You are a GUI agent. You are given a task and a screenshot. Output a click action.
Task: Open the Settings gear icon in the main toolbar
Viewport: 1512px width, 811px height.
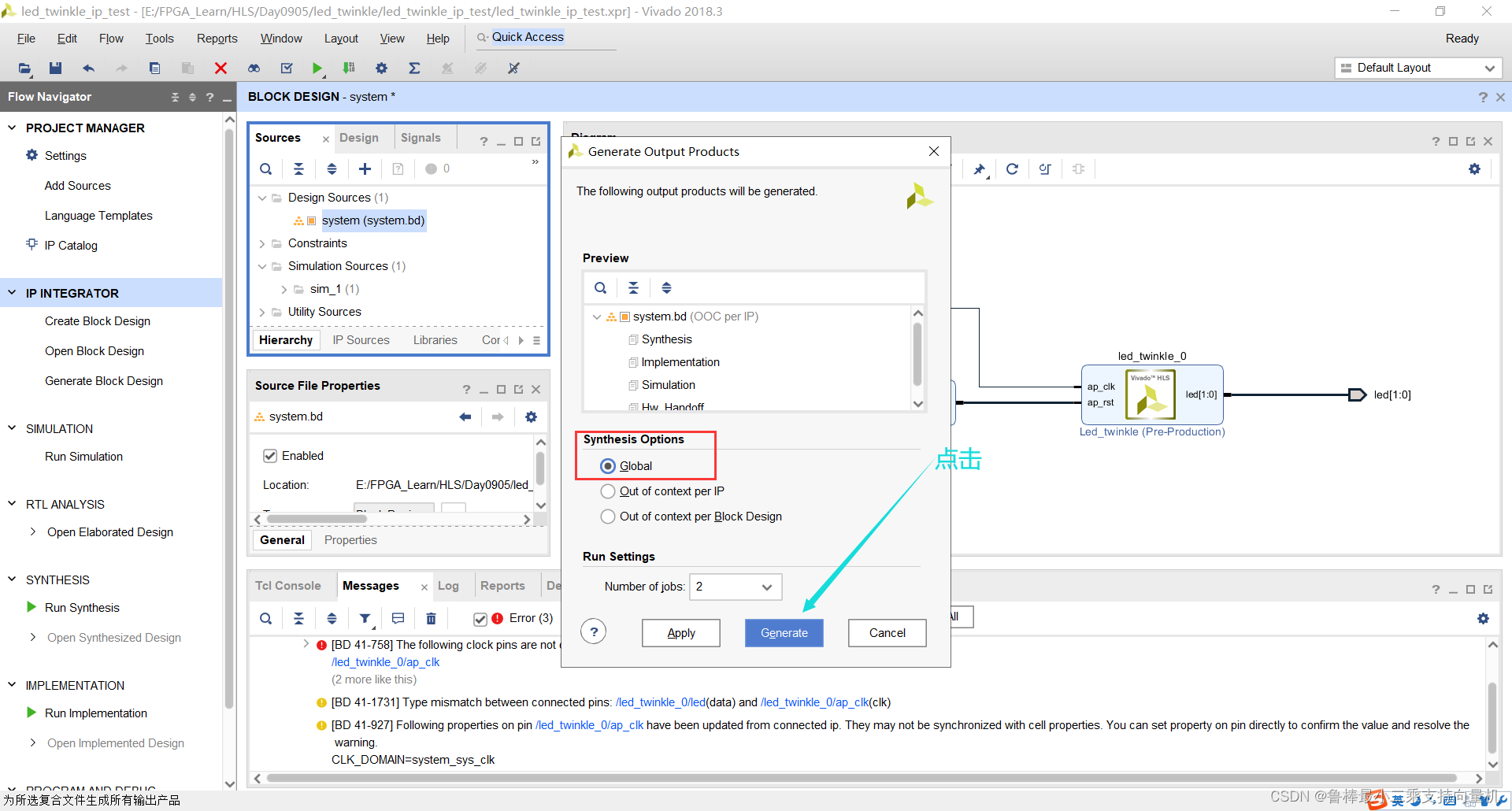(x=381, y=69)
